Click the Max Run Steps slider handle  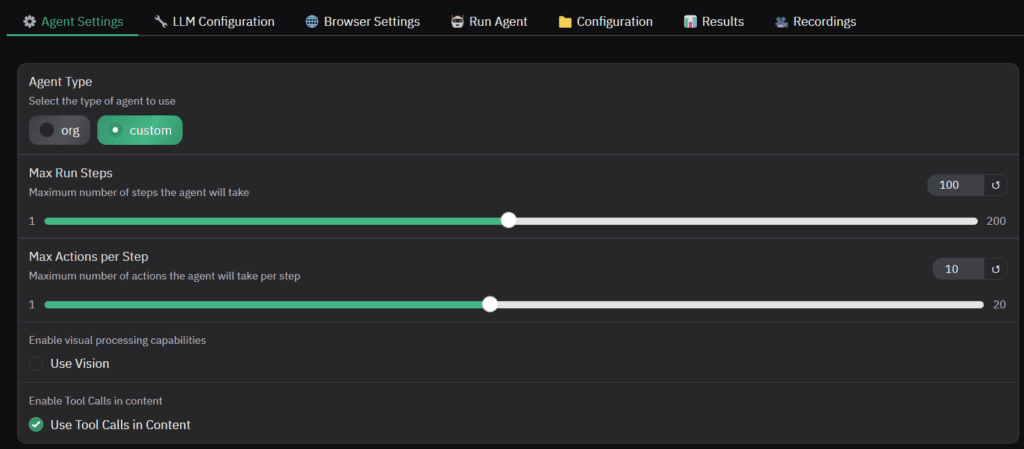click(509, 221)
